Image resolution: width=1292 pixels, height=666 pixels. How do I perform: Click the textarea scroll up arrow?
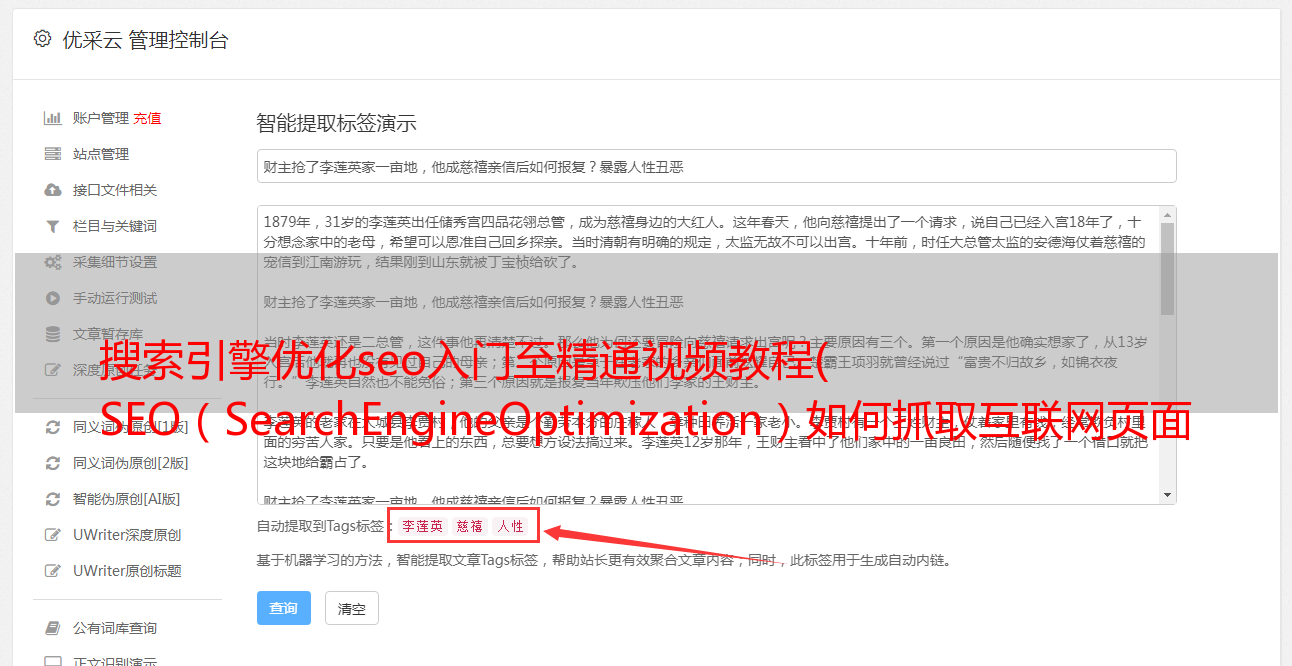1167,214
